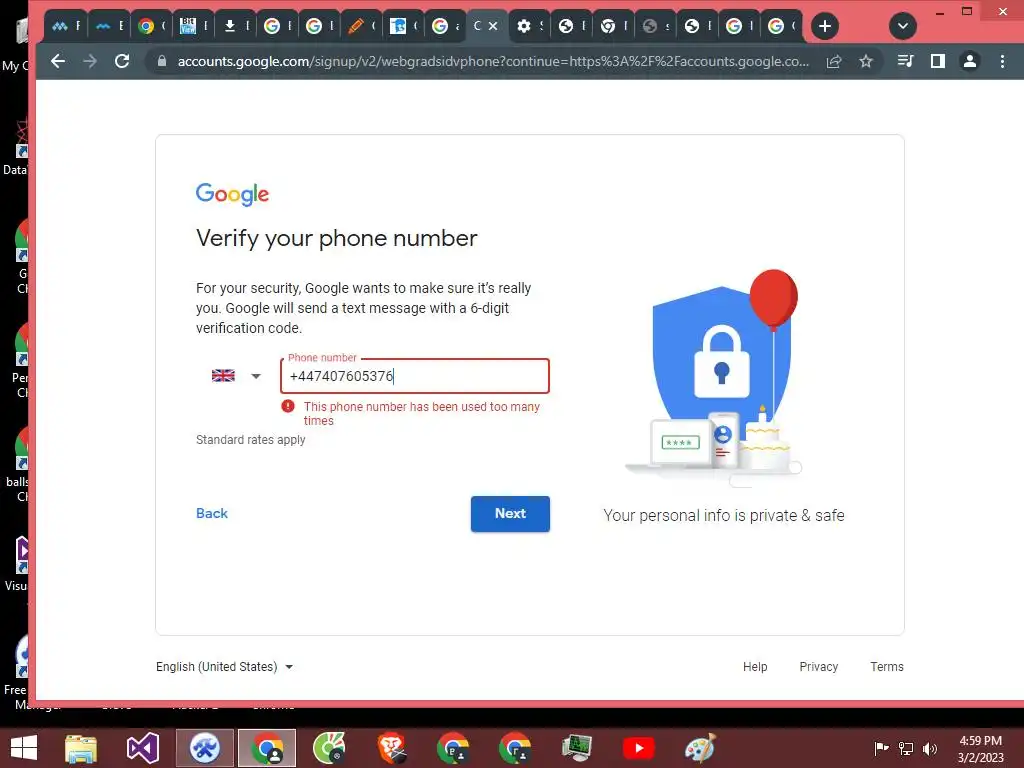The image size is (1024, 768).
Task: Switch to the first browser tab
Action: 66,26
